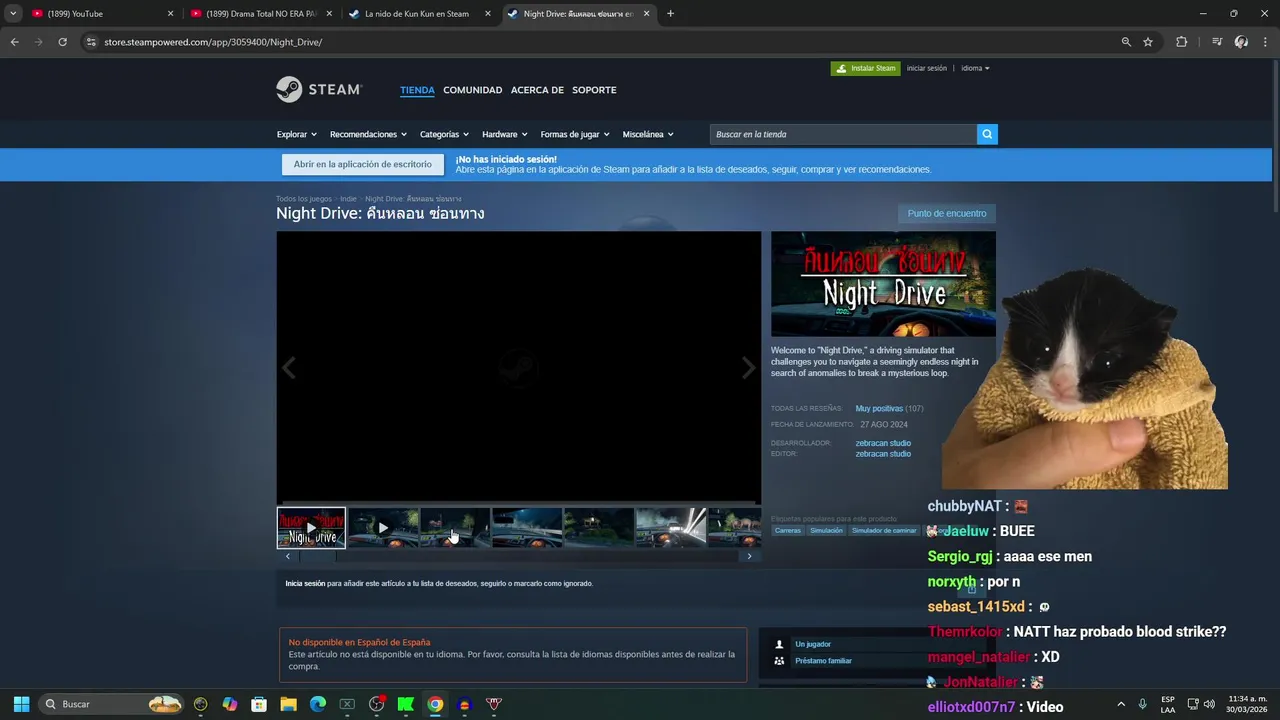
Task: Expand the Recomendaciones dropdown menu
Action: 368,134
